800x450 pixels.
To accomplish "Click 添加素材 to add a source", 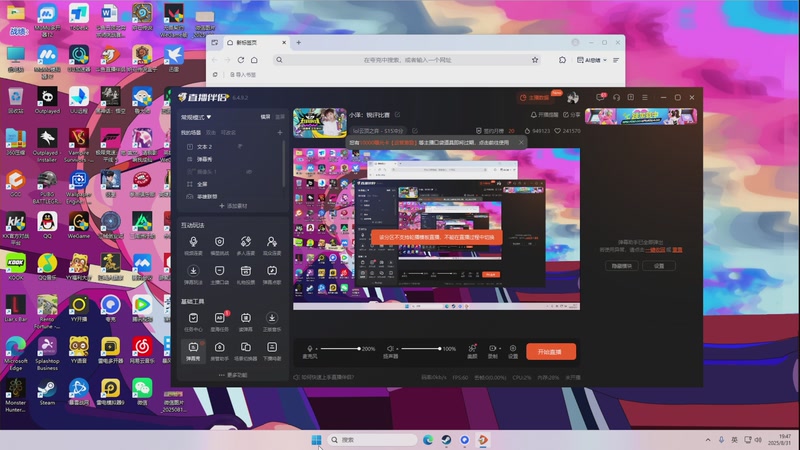I will pos(233,206).
